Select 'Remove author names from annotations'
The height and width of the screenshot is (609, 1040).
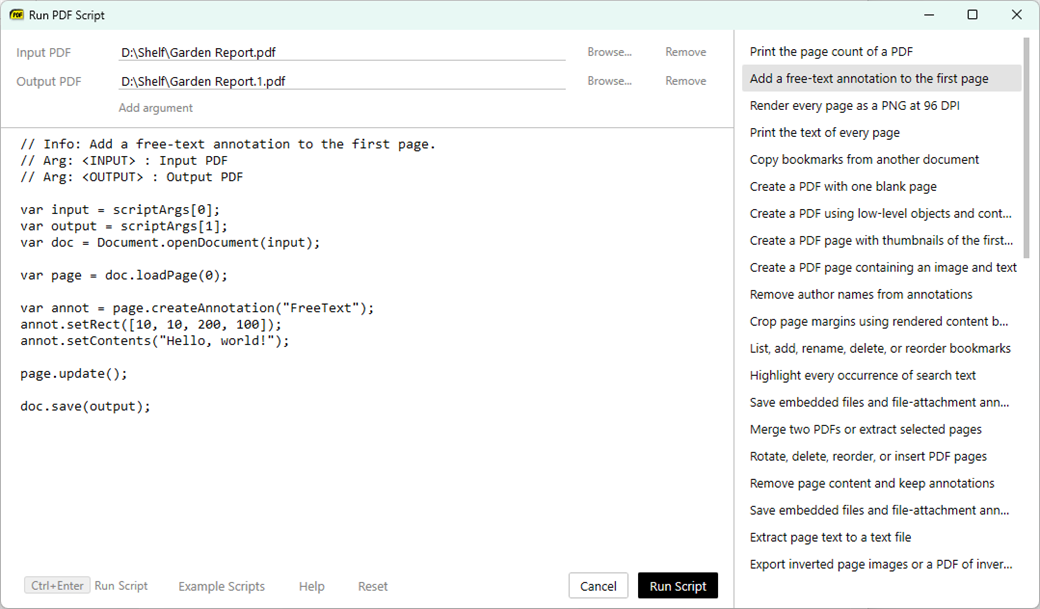tap(881, 295)
